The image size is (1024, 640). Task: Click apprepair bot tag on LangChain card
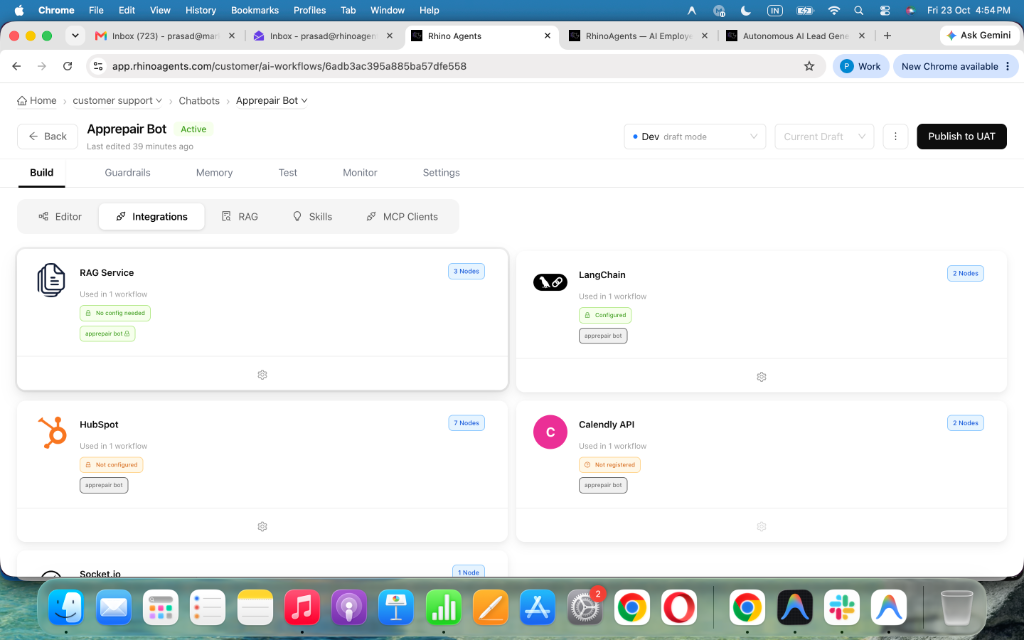(x=603, y=336)
